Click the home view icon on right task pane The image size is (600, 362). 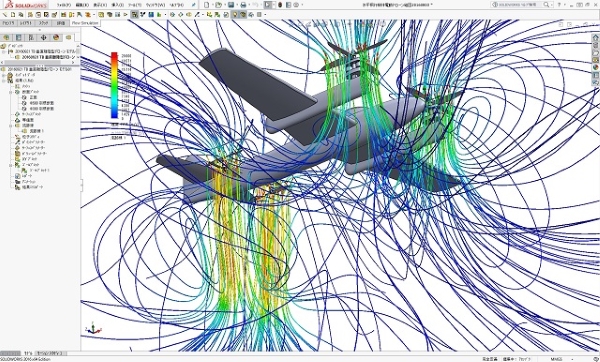(595, 38)
